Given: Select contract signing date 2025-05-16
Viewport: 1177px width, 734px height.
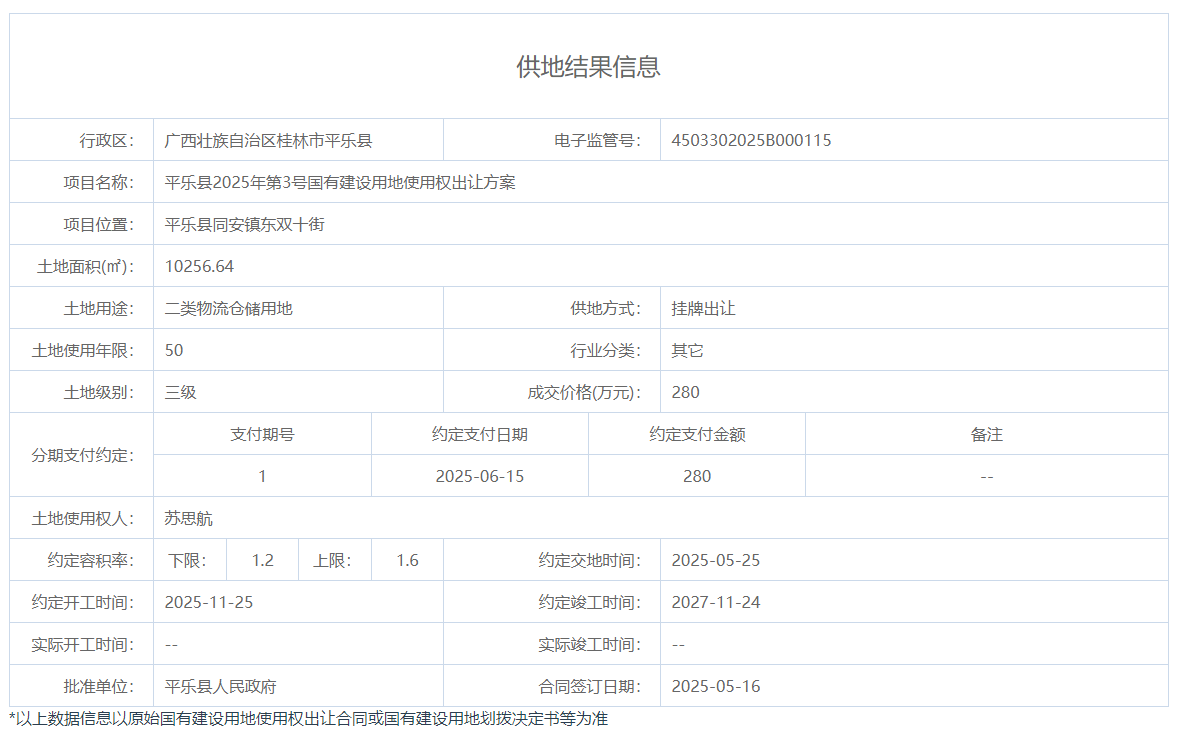Looking at the screenshot, I should [715, 687].
